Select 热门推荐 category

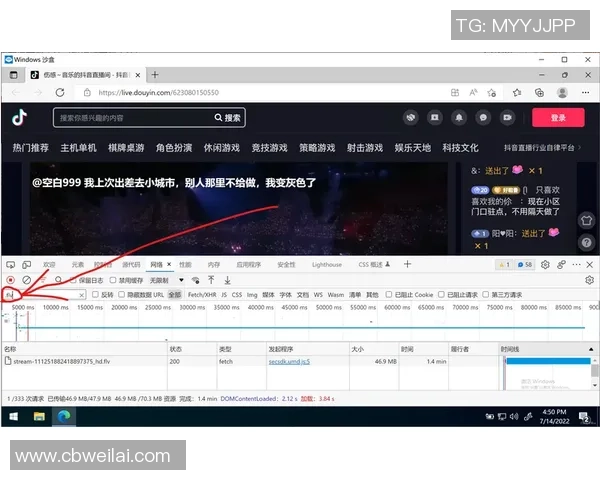tap(31, 148)
